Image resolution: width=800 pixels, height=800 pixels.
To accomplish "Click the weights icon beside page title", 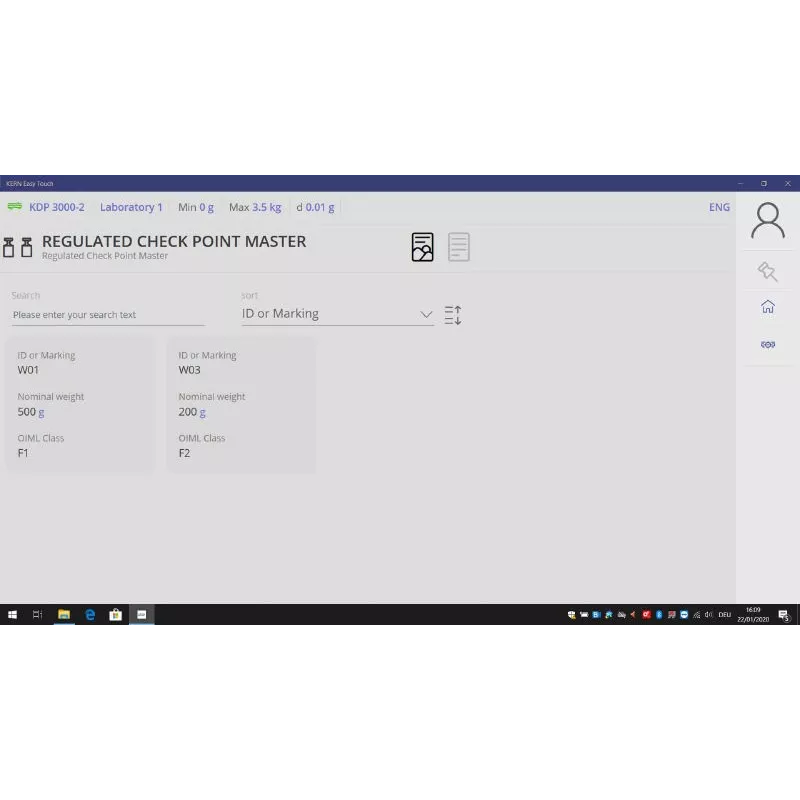I will click(x=18, y=247).
